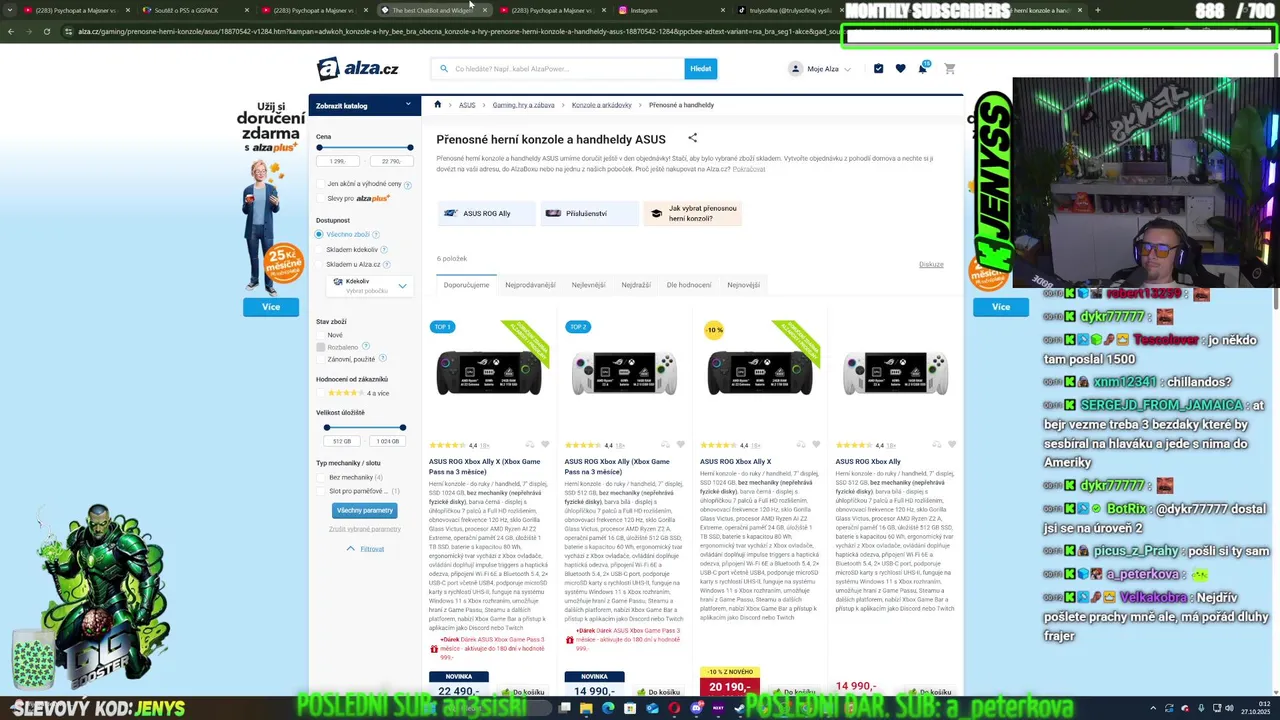1280x720 pixels.
Task: Expand the Moje Alza chevron
Action: (x=848, y=69)
